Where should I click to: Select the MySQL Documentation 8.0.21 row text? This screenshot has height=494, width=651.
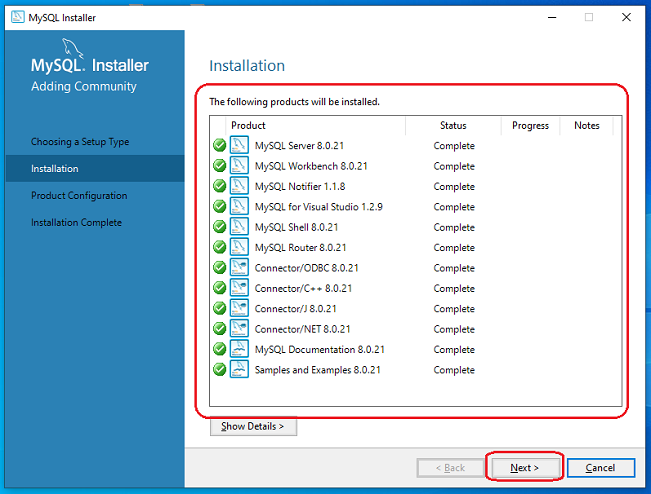[x=320, y=350]
